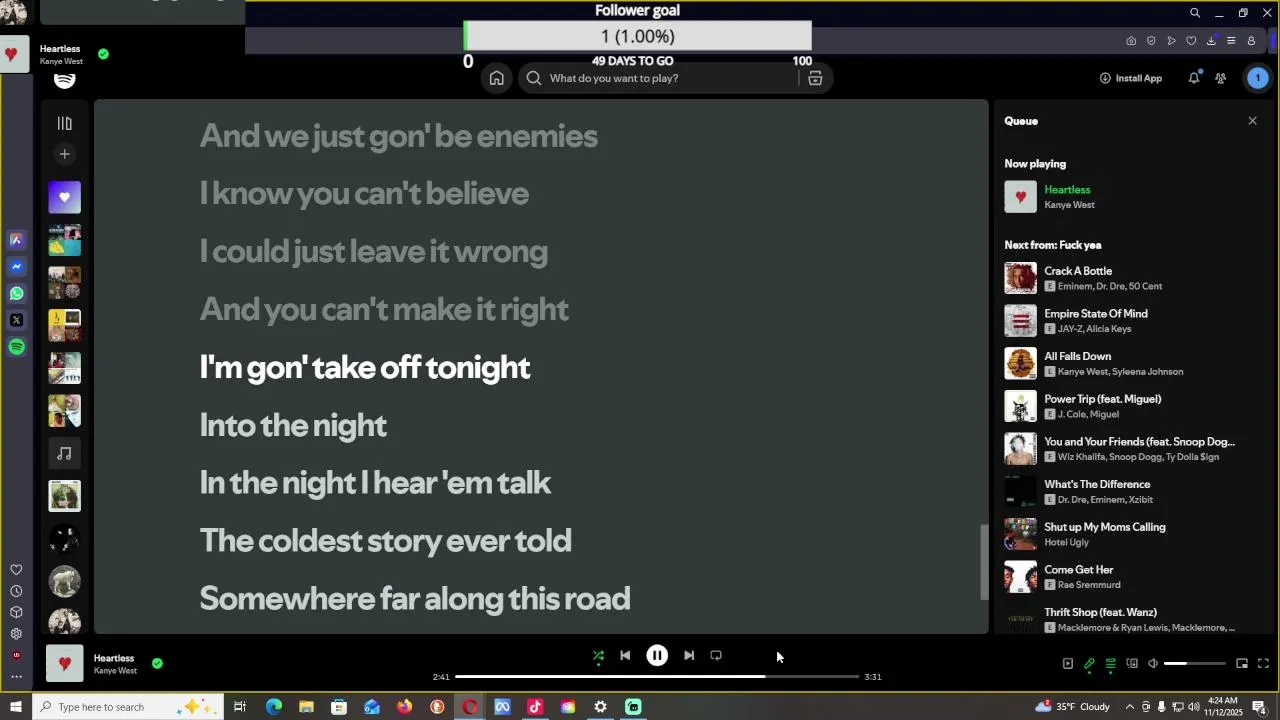Image resolution: width=1280 pixels, height=720 pixels.
Task: Open Liked Songs playlist
Action: pyautogui.click(x=65, y=197)
